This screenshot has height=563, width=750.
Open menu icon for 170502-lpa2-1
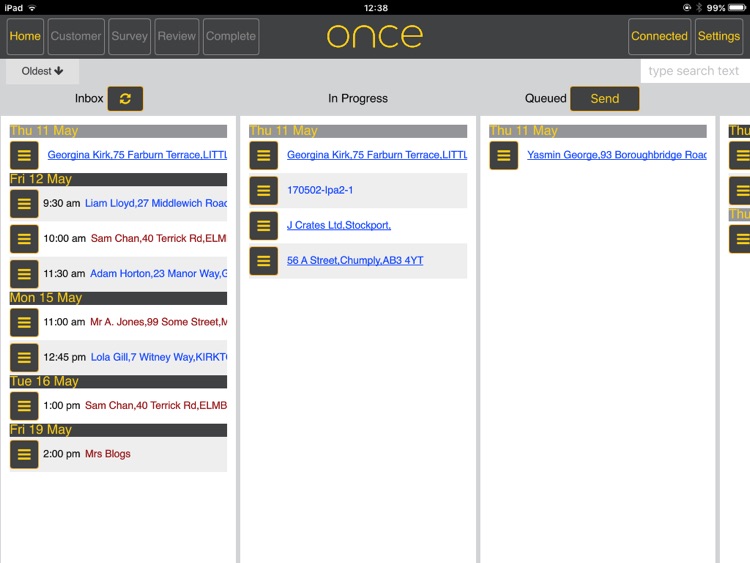tap(264, 190)
